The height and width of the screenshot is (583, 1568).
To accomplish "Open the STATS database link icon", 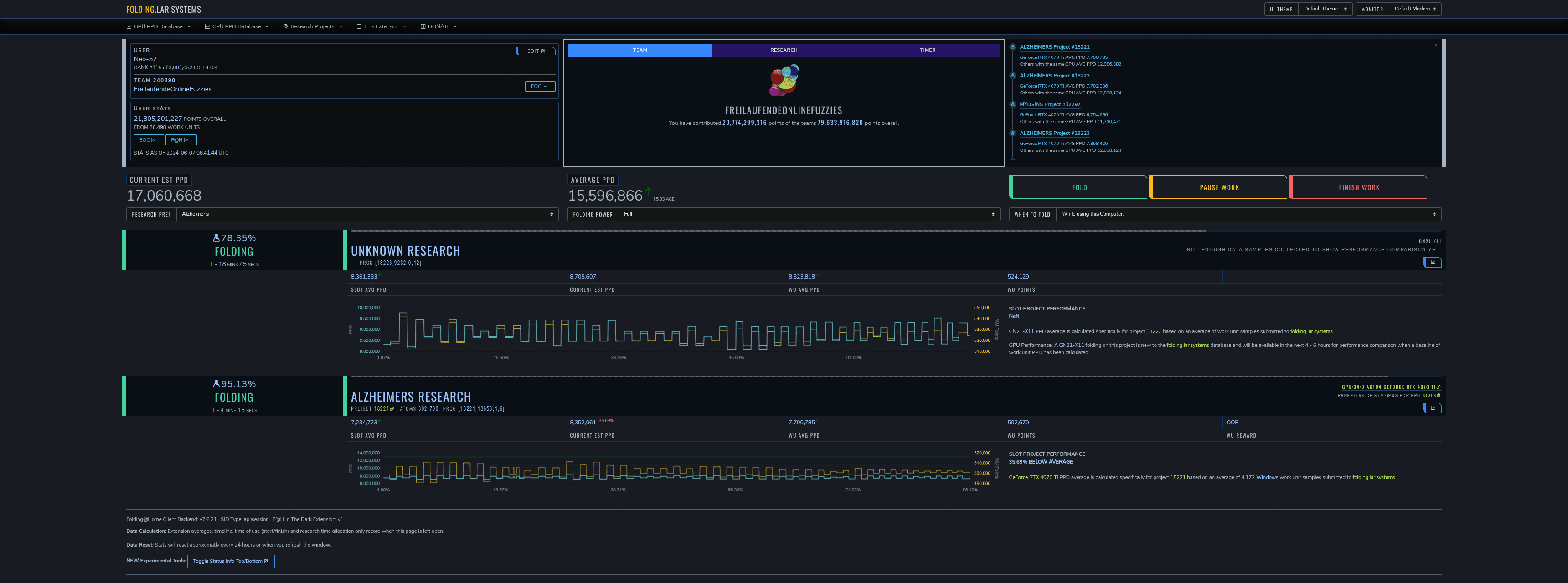I will point(1439,396).
